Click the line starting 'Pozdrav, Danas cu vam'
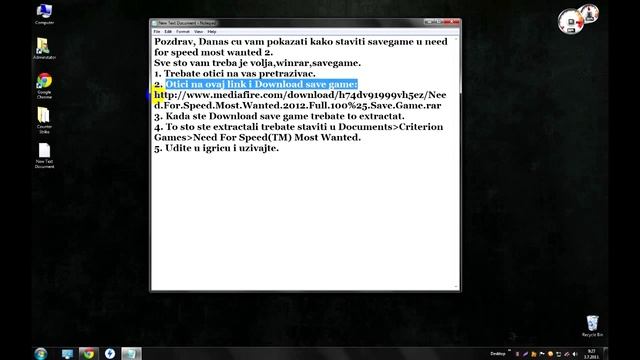 click(301, 42)
